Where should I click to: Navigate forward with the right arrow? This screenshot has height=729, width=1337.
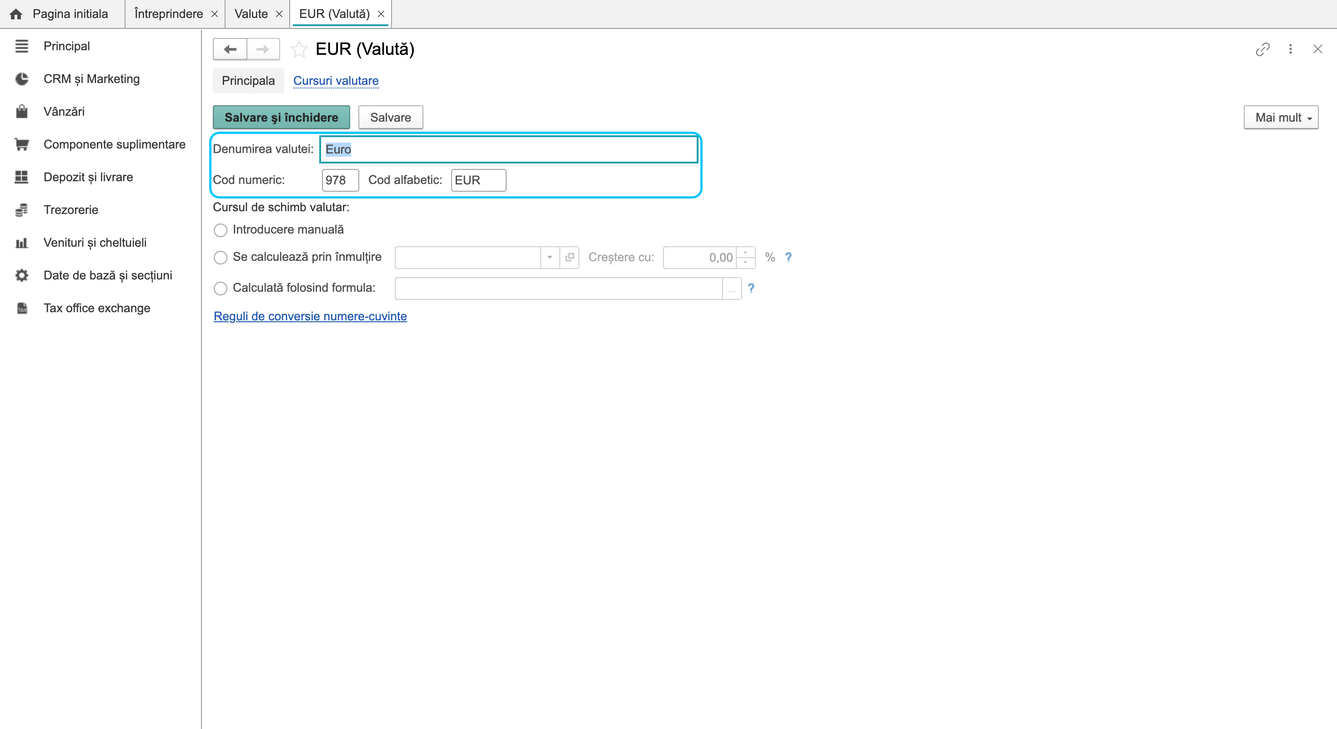pyautogui.click(x=263, y=49)
